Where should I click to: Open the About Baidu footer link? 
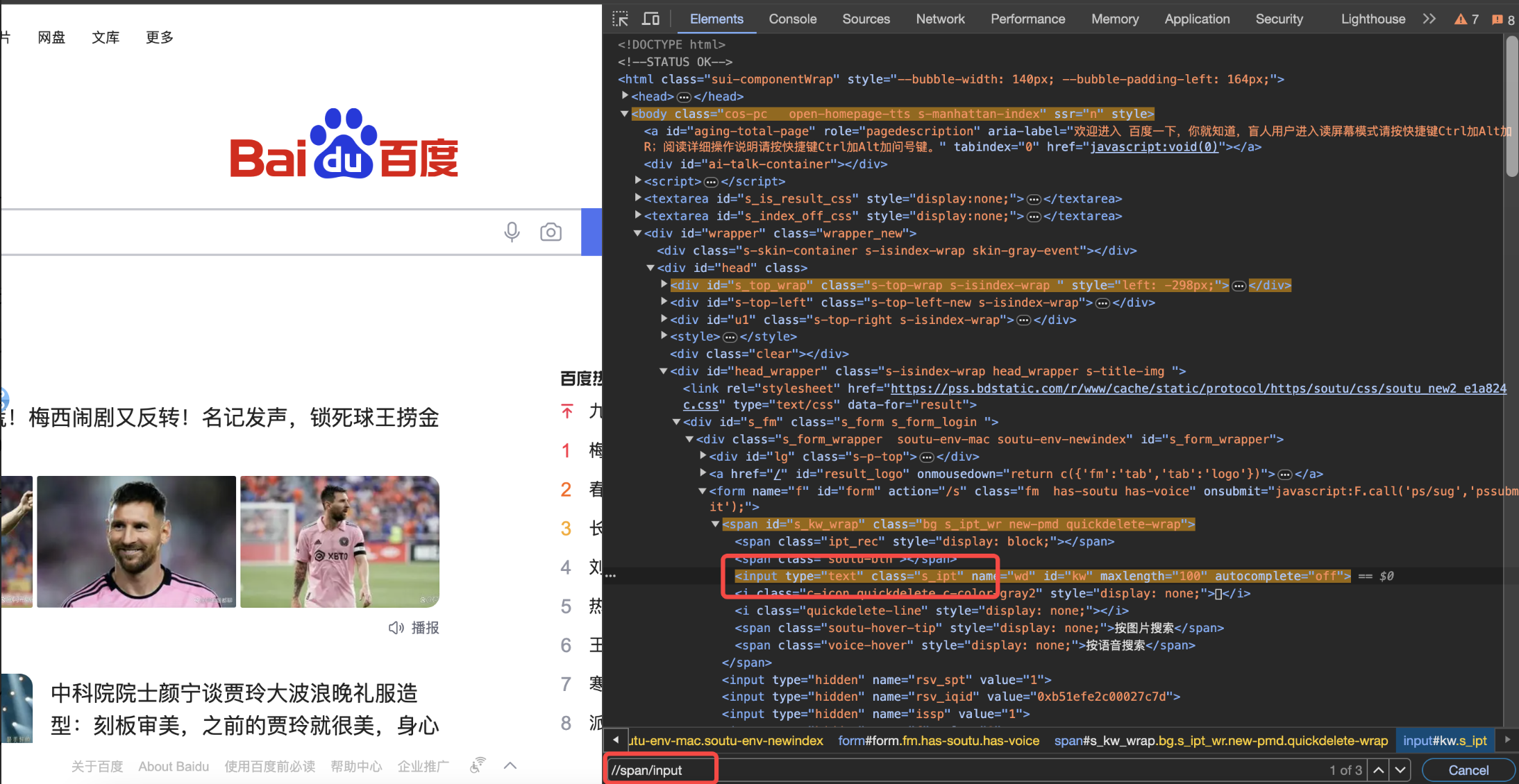click(x=174, y=766)
